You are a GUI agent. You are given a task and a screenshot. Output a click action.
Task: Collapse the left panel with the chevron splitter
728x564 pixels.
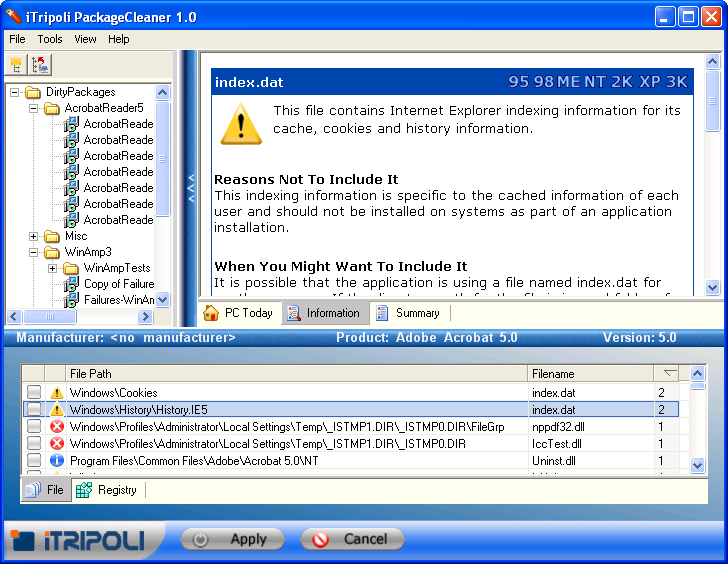(191, 188)
